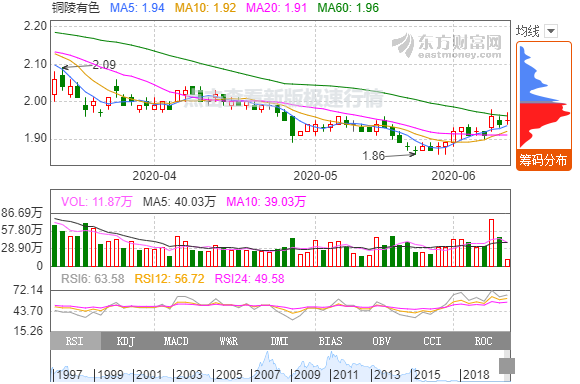Jump to 2011 on the history timeline
This screenshot has width=580, height=384.
point(346,375)
